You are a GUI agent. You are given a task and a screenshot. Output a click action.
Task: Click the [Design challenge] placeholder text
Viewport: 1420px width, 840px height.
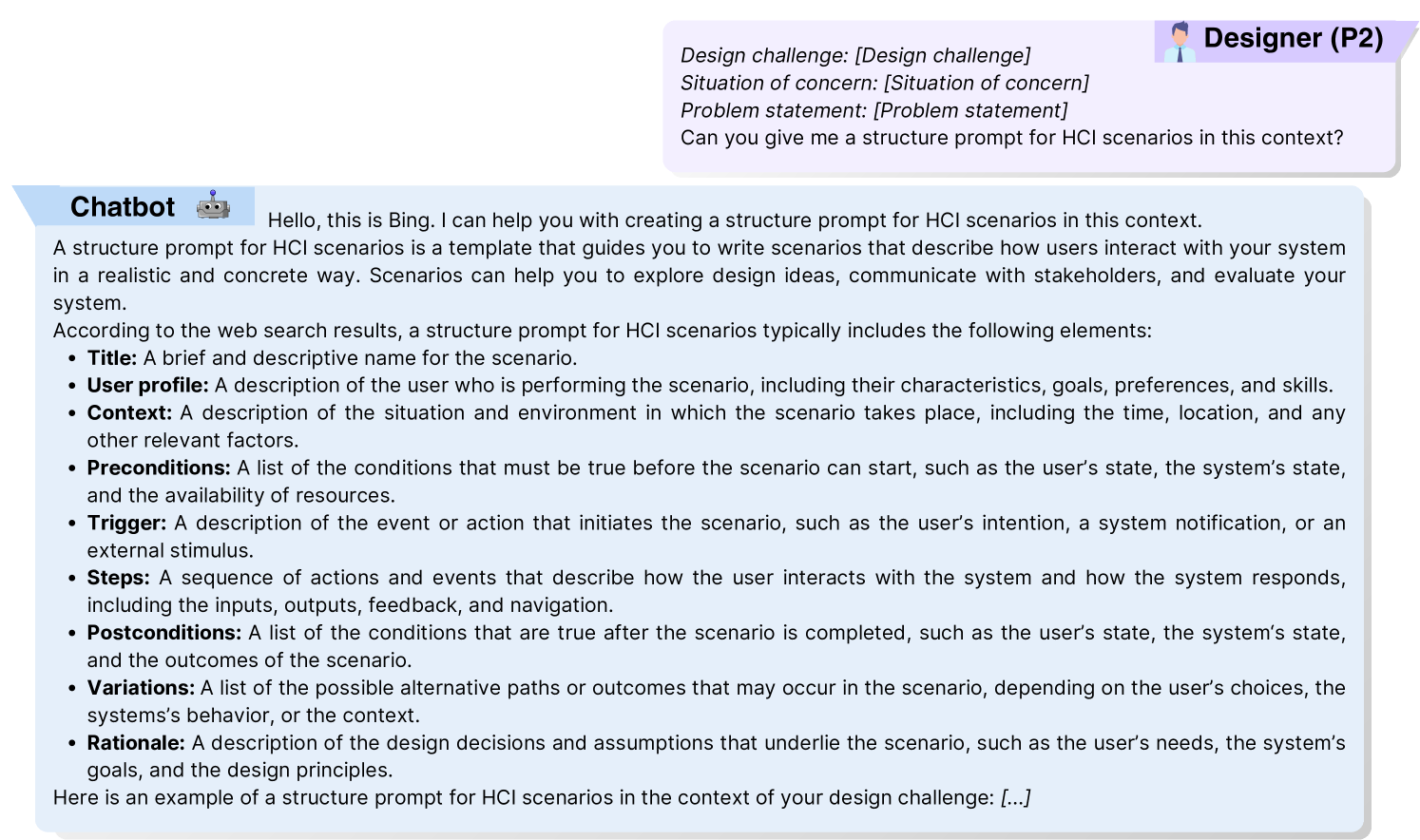942,55
